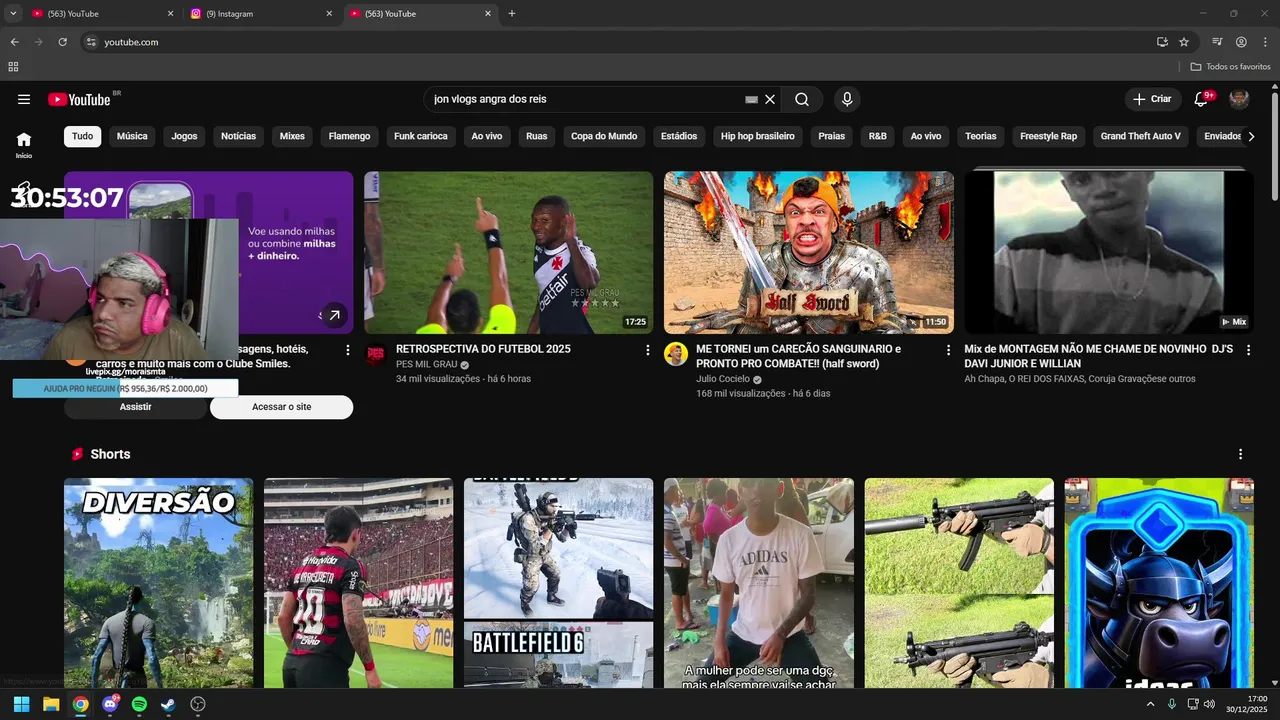1280x720 pixels.
Task: Open the Diversão short thumbnail
Action: tap(158, 583)
